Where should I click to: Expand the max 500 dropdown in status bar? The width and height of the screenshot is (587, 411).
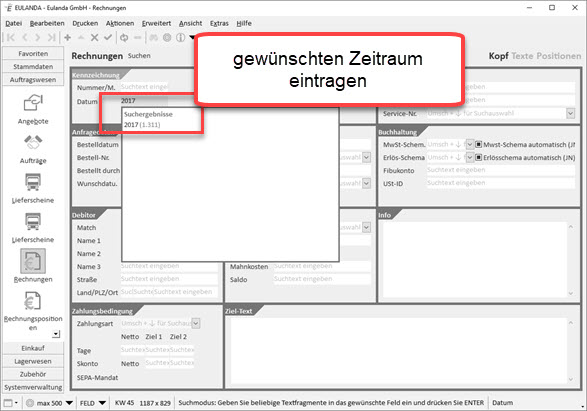pyautogui.click(x=69, y=403)
